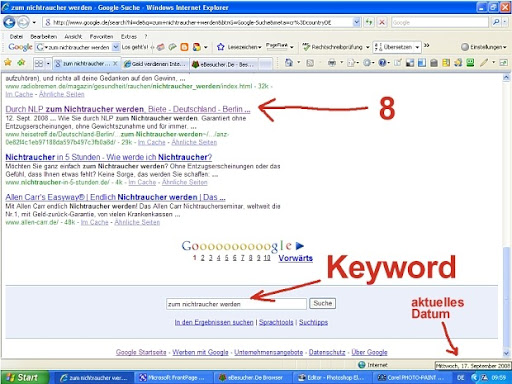The height and width of the screenshot is (384, 512).
Task: Open the Vorwärts next page link
Action: pos(295,258)
